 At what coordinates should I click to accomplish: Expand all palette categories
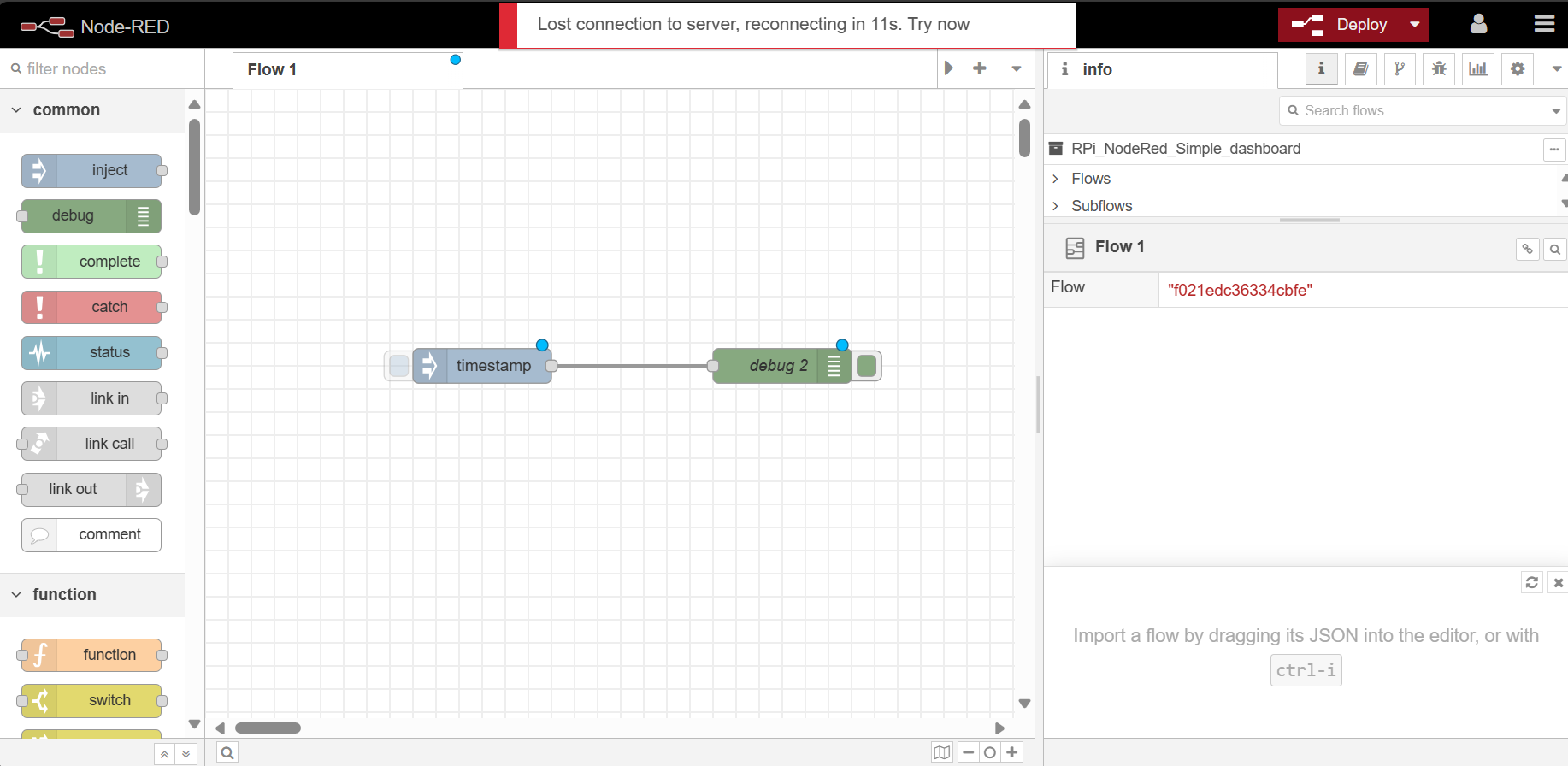click(186, 754)
